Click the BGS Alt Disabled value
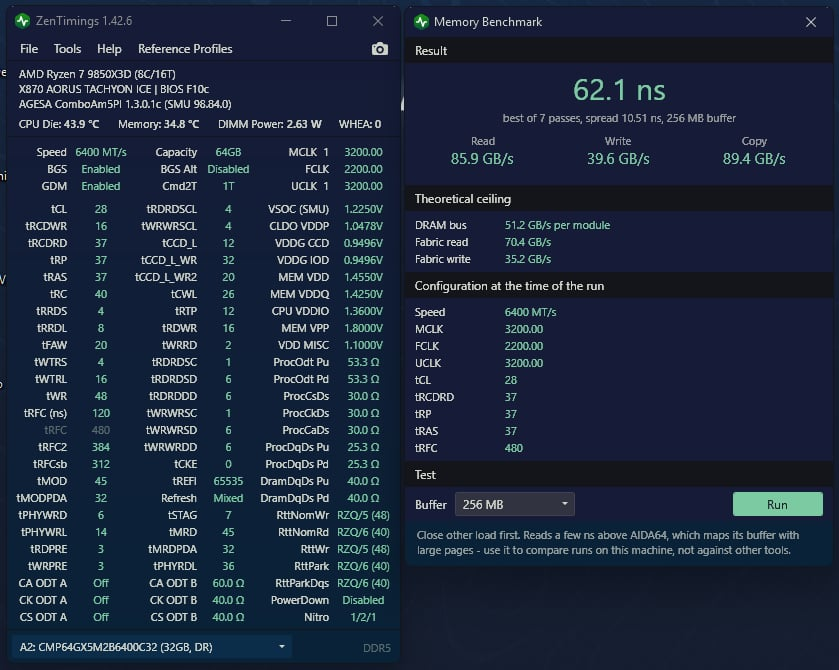839x670 pixels. 228,169
